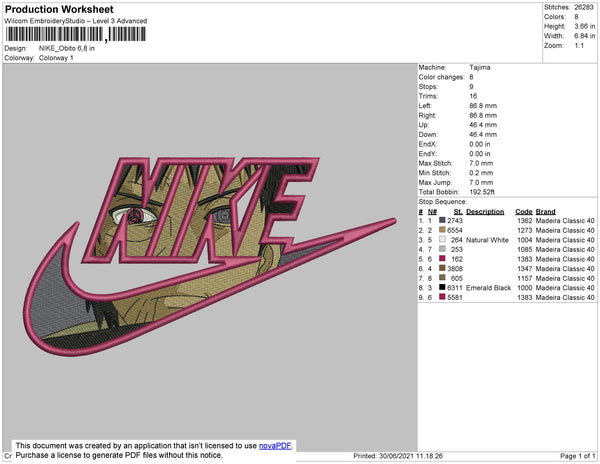Pick the Emerald Black color swatch

[x=442, y=287]
